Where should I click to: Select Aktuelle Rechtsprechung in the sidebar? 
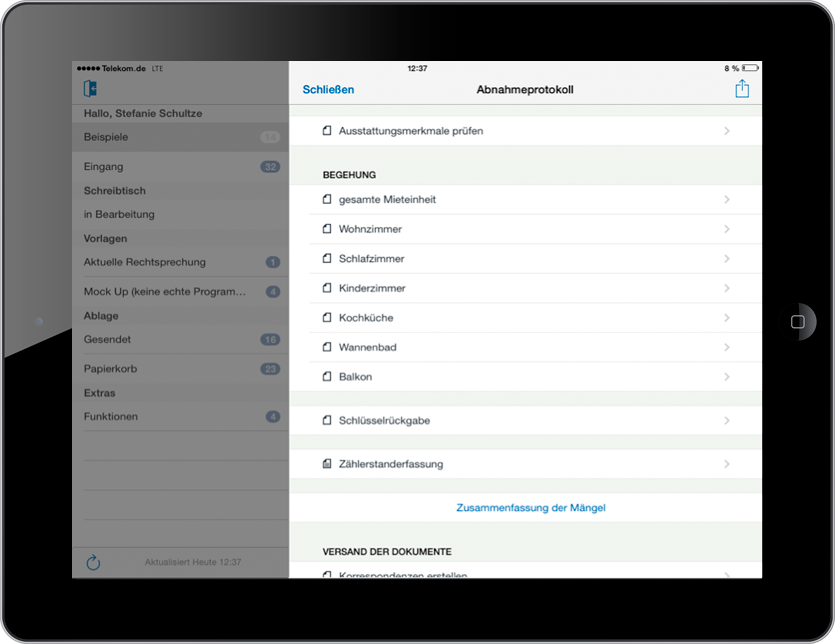tap(181, 262)
